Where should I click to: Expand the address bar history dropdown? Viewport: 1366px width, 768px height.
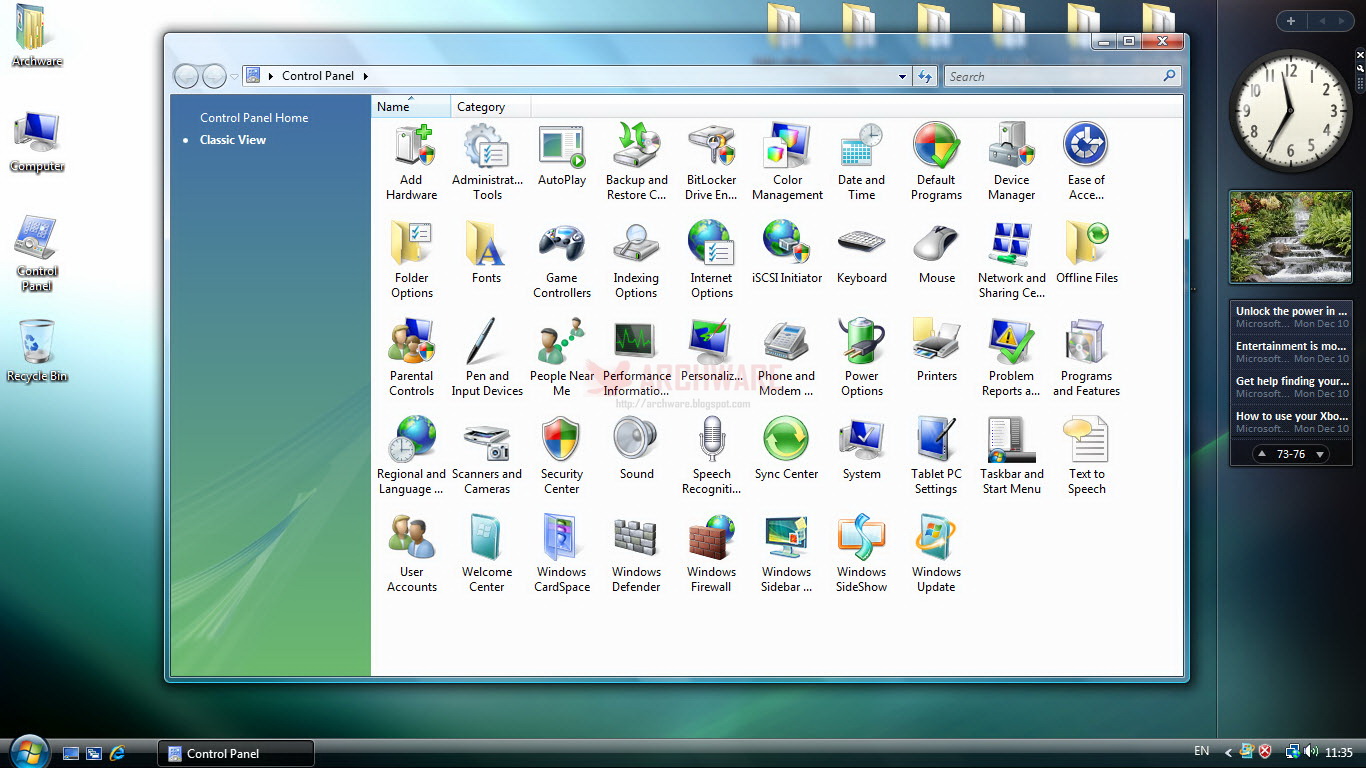pyautogui.click(x=902, y=76)
